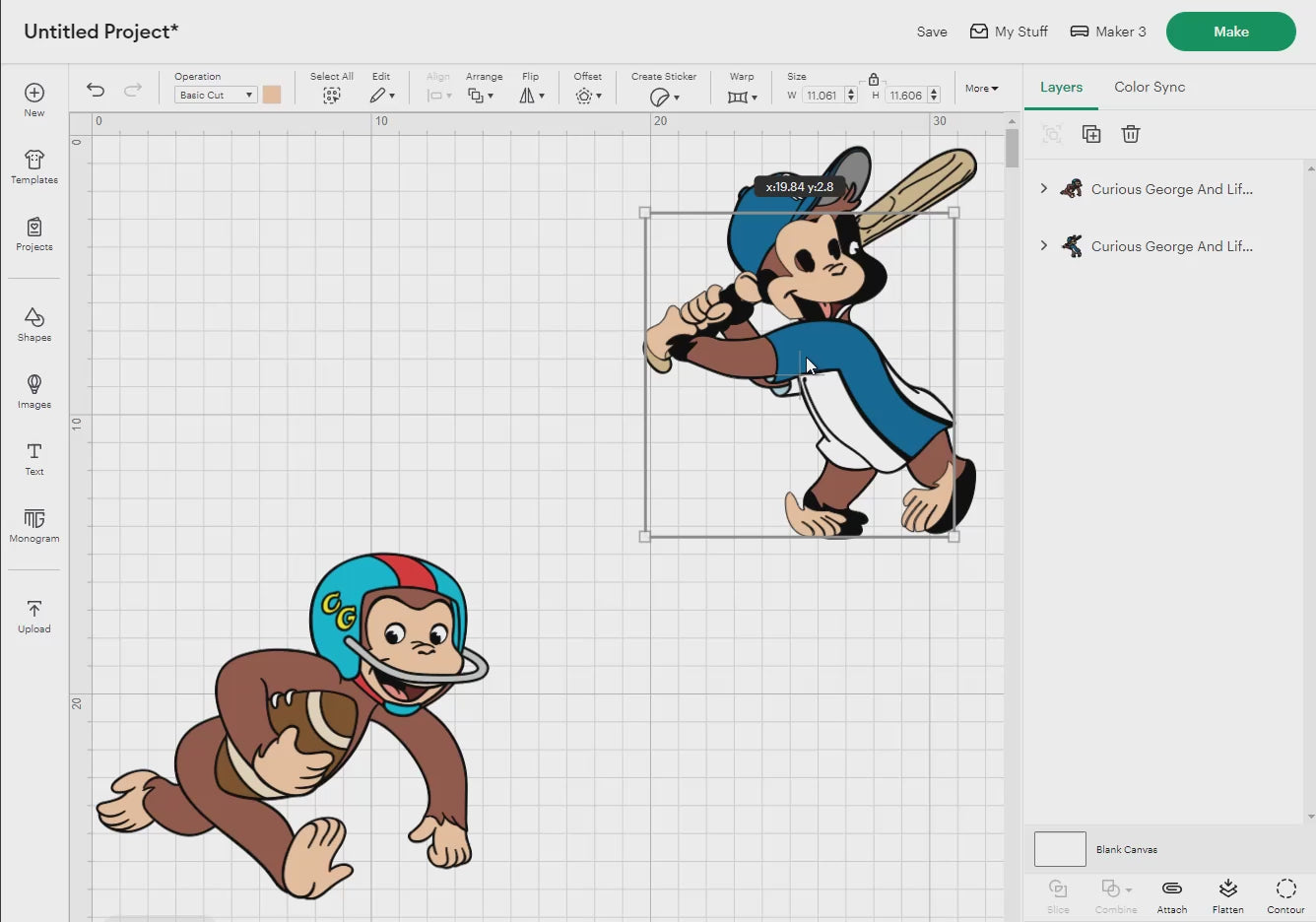Image resolution: width=1316 pixels, height=922 pixels.
Task: Toggle the size aspect ratio lock
Action: 874,79
